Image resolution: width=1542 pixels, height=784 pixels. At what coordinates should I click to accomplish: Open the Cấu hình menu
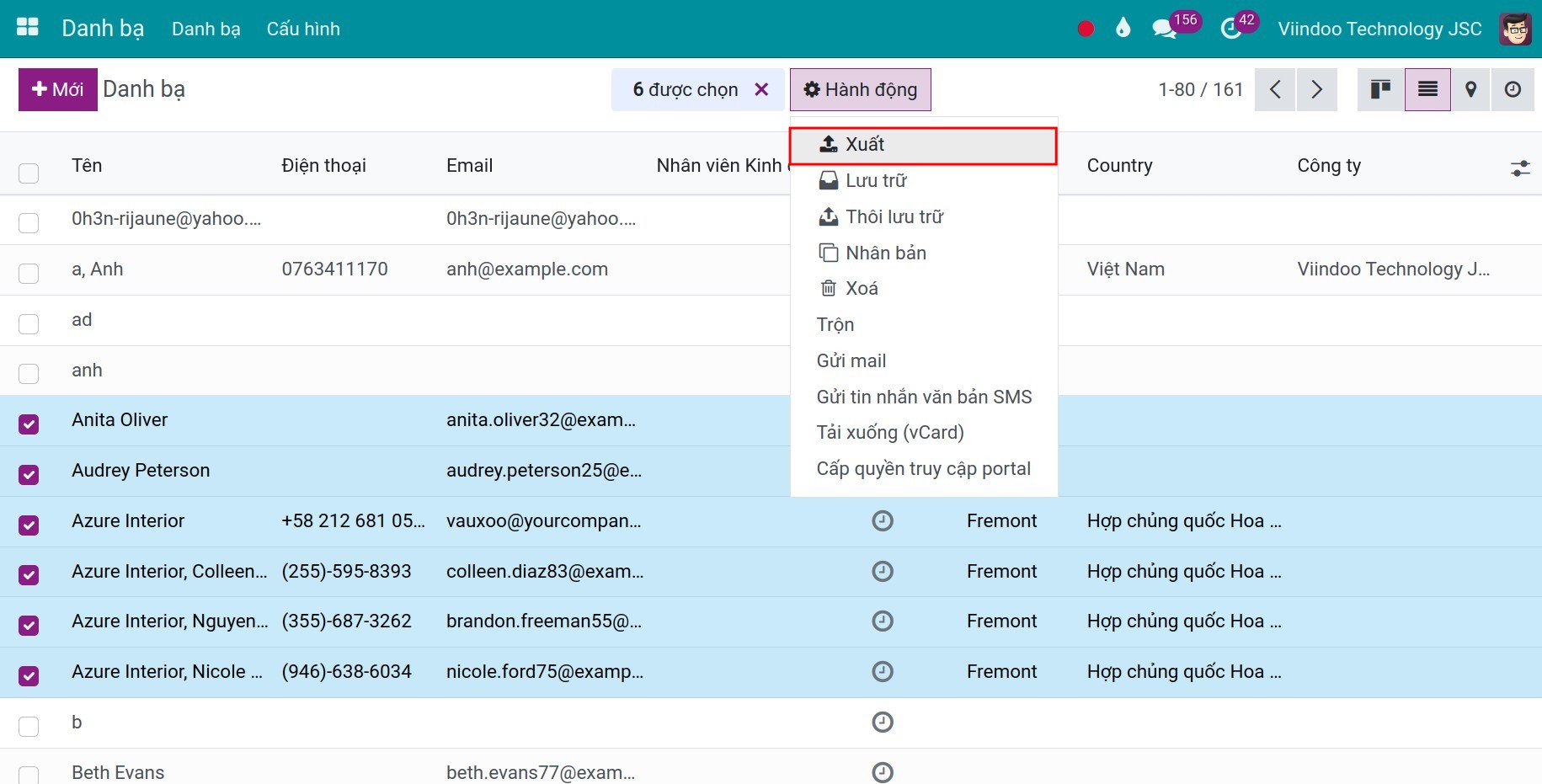(303, 29)
